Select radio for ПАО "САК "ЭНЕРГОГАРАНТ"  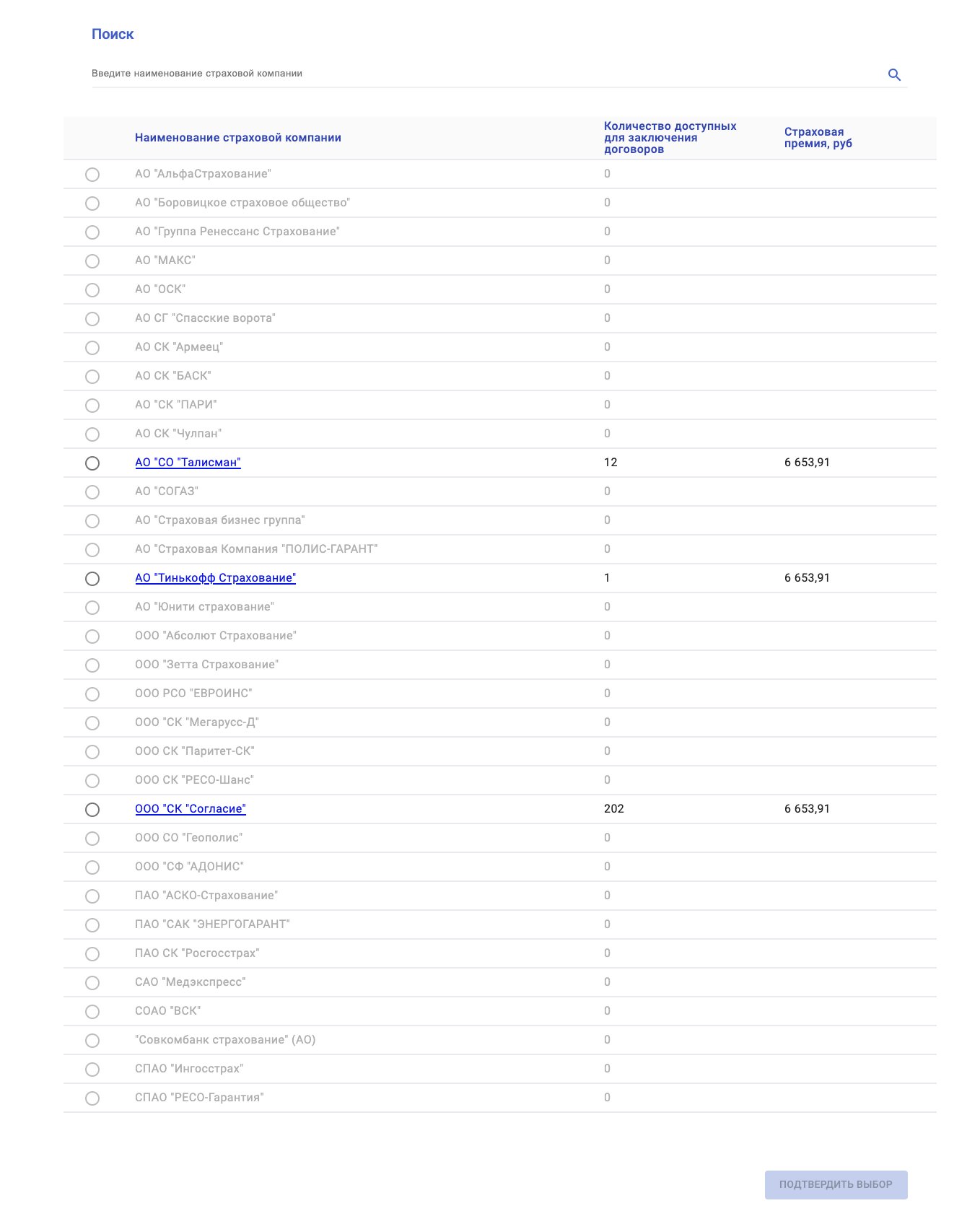point(92,925)
